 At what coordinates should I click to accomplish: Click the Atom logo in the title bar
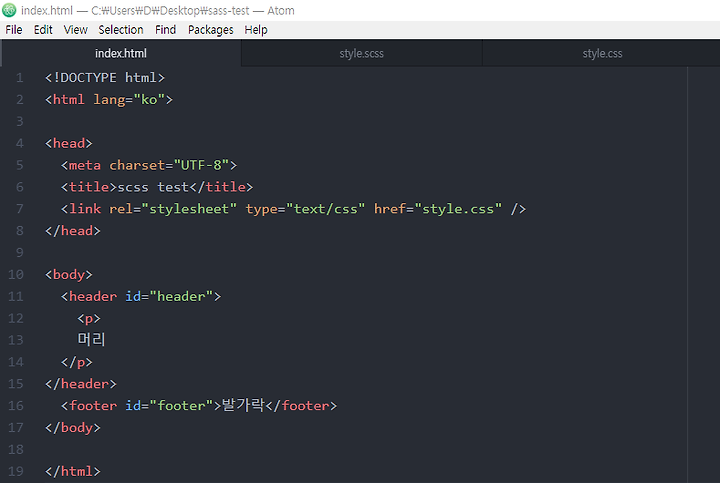pyautogui.click(x=9, y=10)
